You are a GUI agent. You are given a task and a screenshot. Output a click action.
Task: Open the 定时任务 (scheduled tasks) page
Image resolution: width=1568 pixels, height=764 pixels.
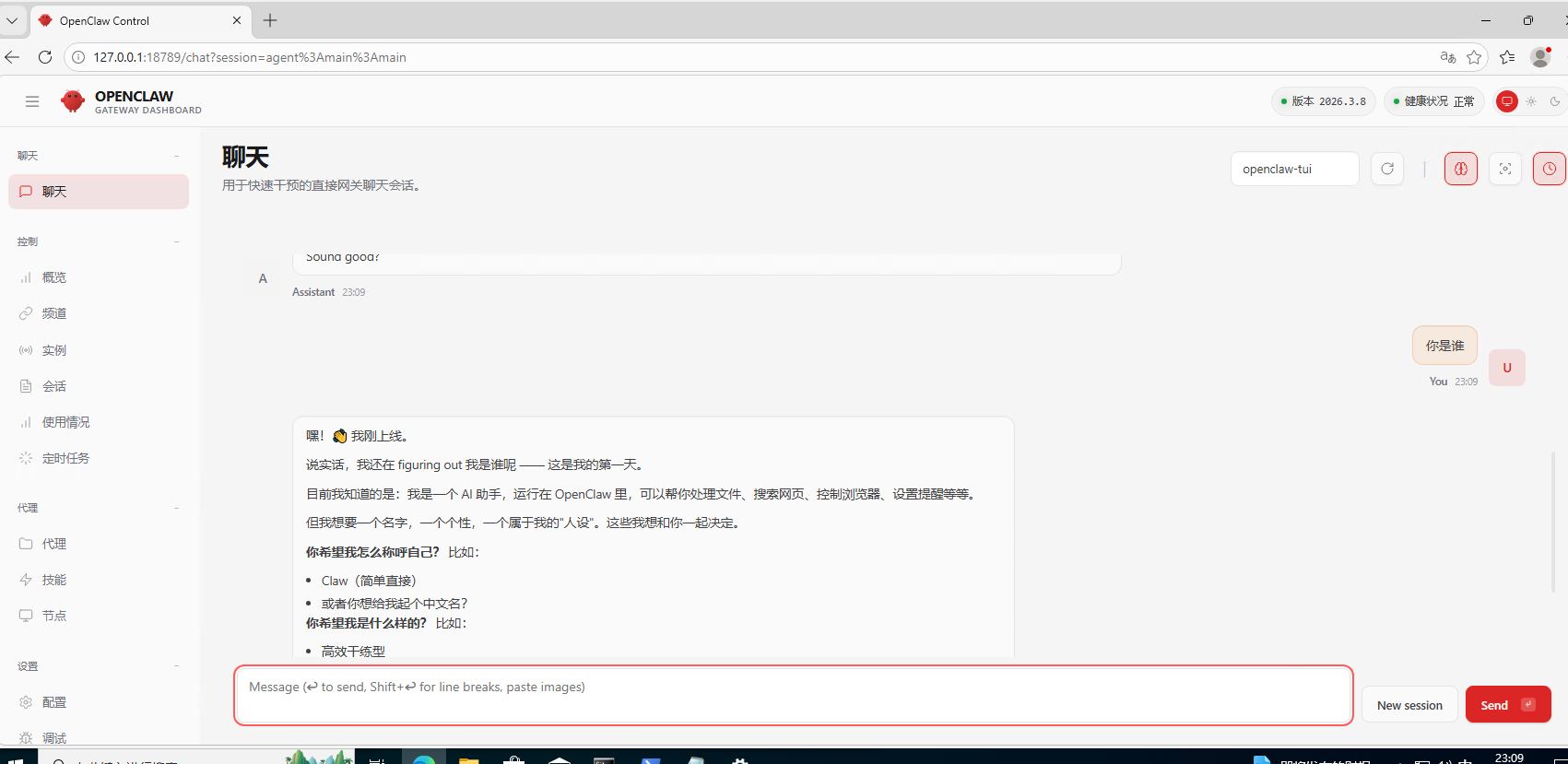pyautogui.click(x=65, y=458)
